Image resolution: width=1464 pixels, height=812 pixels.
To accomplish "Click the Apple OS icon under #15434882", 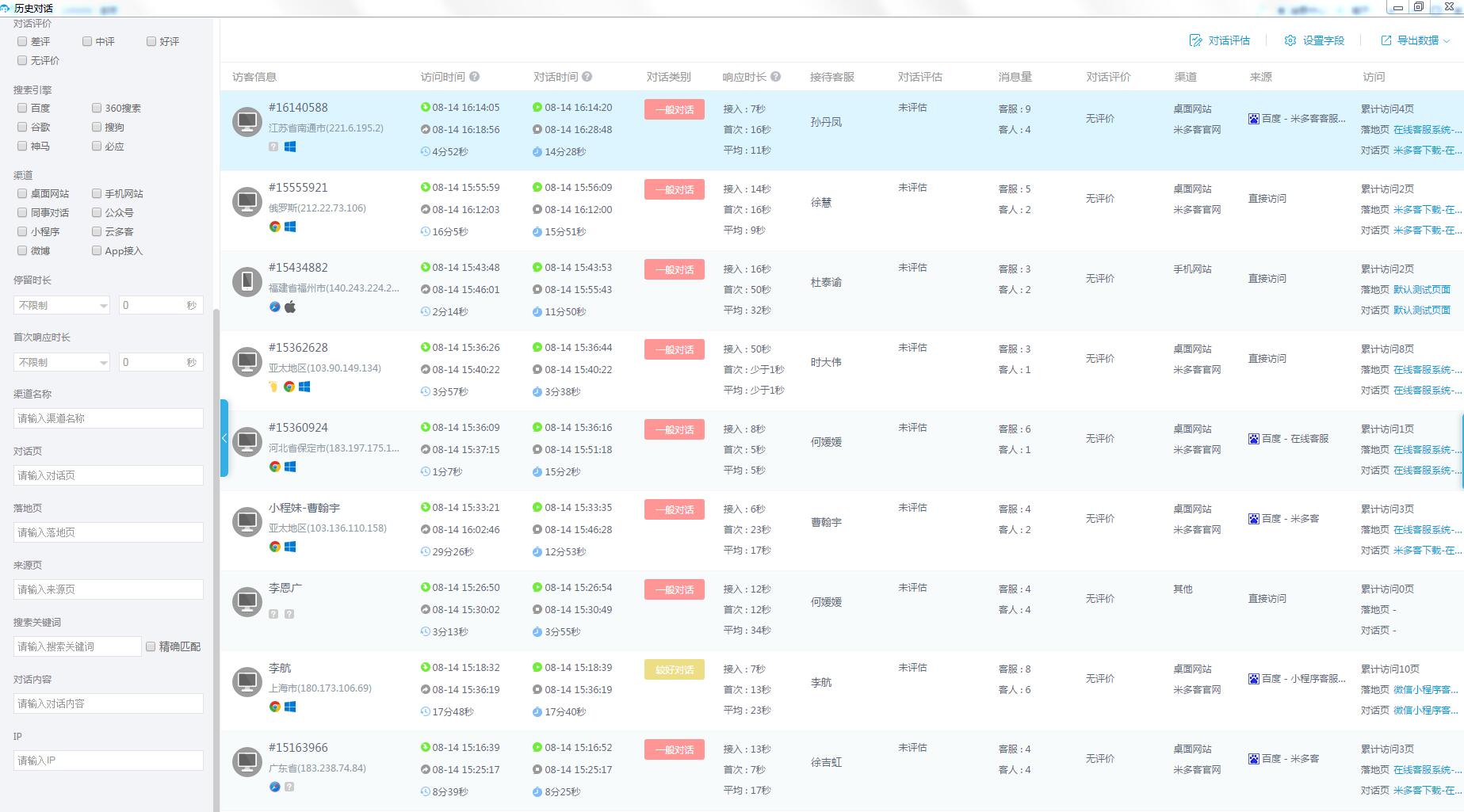I will pos(290,307).
